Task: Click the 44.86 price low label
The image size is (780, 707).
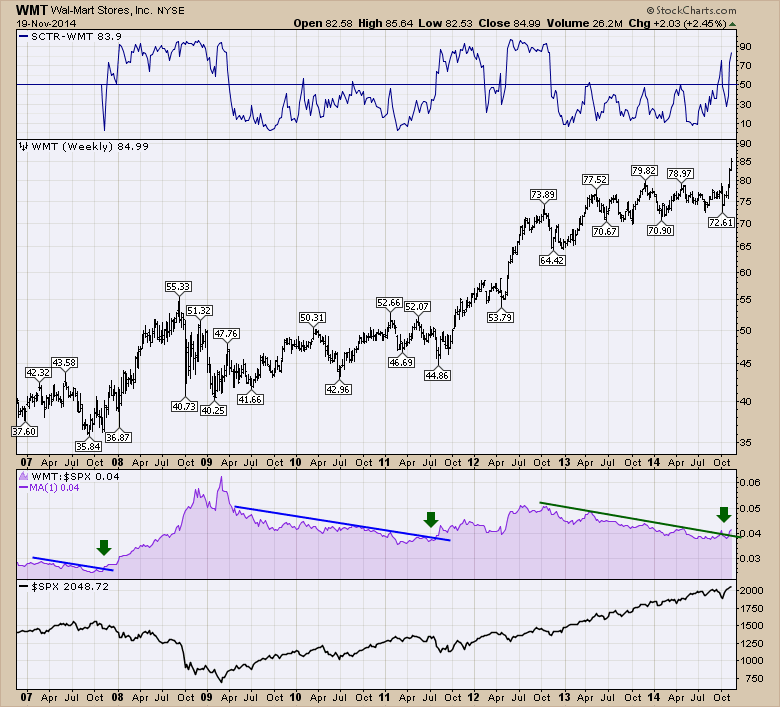Action: [x=437, y=376]
